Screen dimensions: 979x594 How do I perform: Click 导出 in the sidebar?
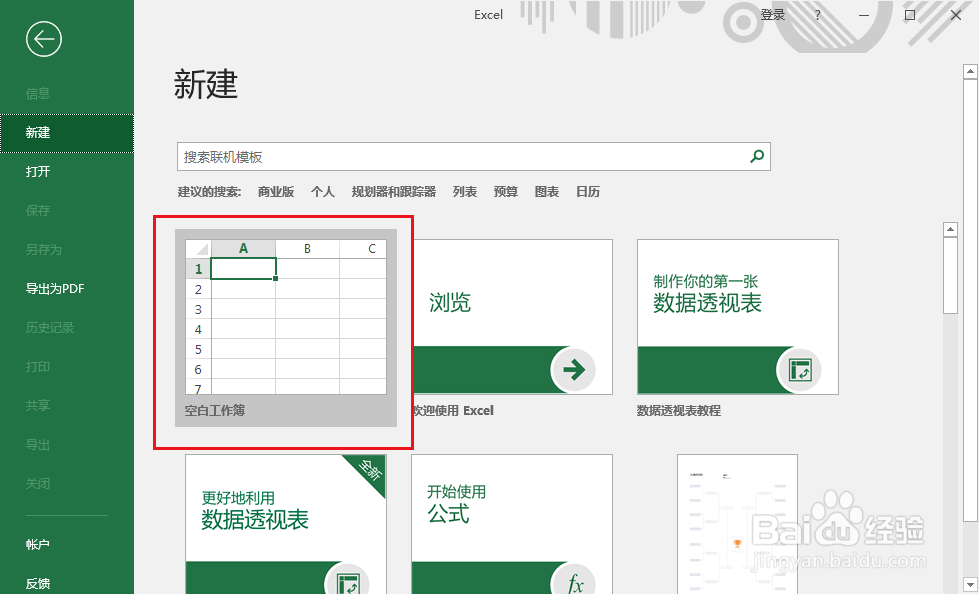click(x=37, y=445)
